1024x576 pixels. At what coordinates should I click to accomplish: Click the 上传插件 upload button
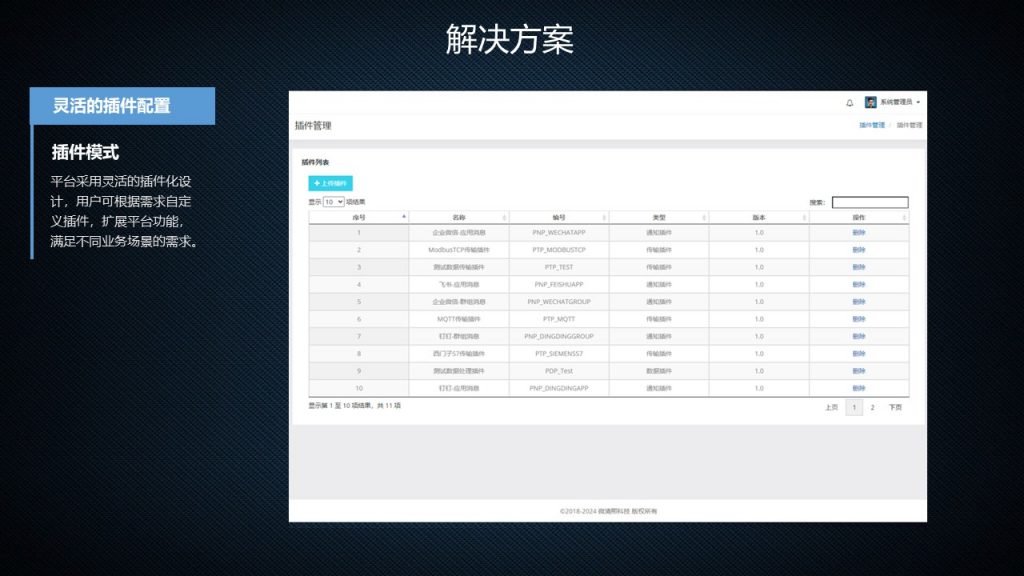(330, 183)
